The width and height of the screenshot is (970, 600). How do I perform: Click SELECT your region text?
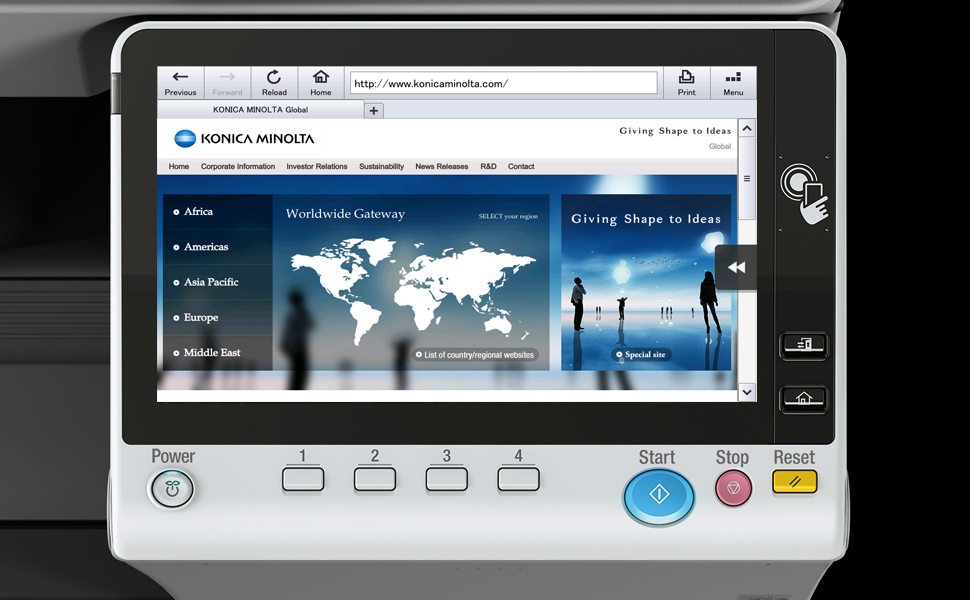point(509,216)
